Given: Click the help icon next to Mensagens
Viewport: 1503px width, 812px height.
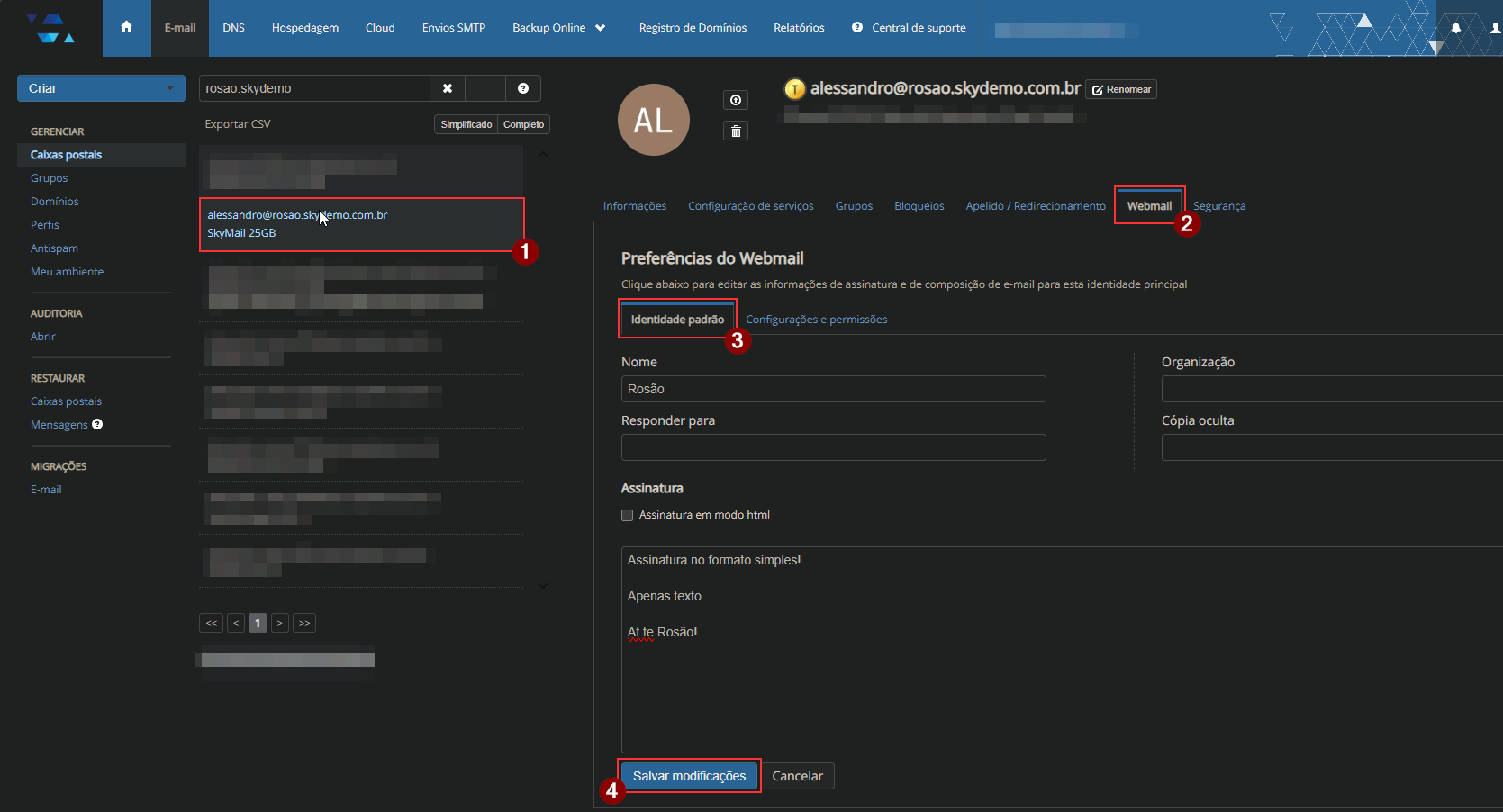Looking at the screenshot, I should (97, 425).
